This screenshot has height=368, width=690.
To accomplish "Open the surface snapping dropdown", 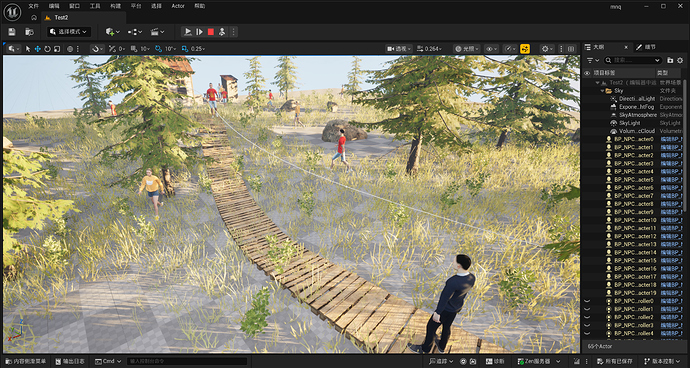I will [x=97, y=49].
